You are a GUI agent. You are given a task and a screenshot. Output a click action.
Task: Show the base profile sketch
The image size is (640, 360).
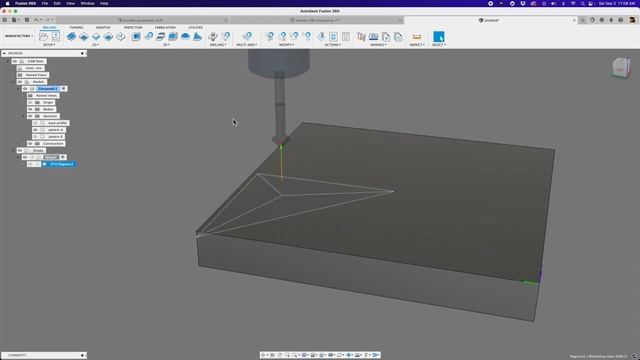[x=35, y=123]
